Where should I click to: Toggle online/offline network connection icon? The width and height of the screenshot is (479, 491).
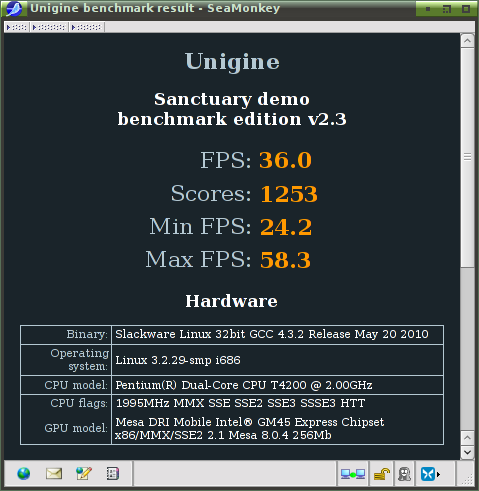[353, 474]
